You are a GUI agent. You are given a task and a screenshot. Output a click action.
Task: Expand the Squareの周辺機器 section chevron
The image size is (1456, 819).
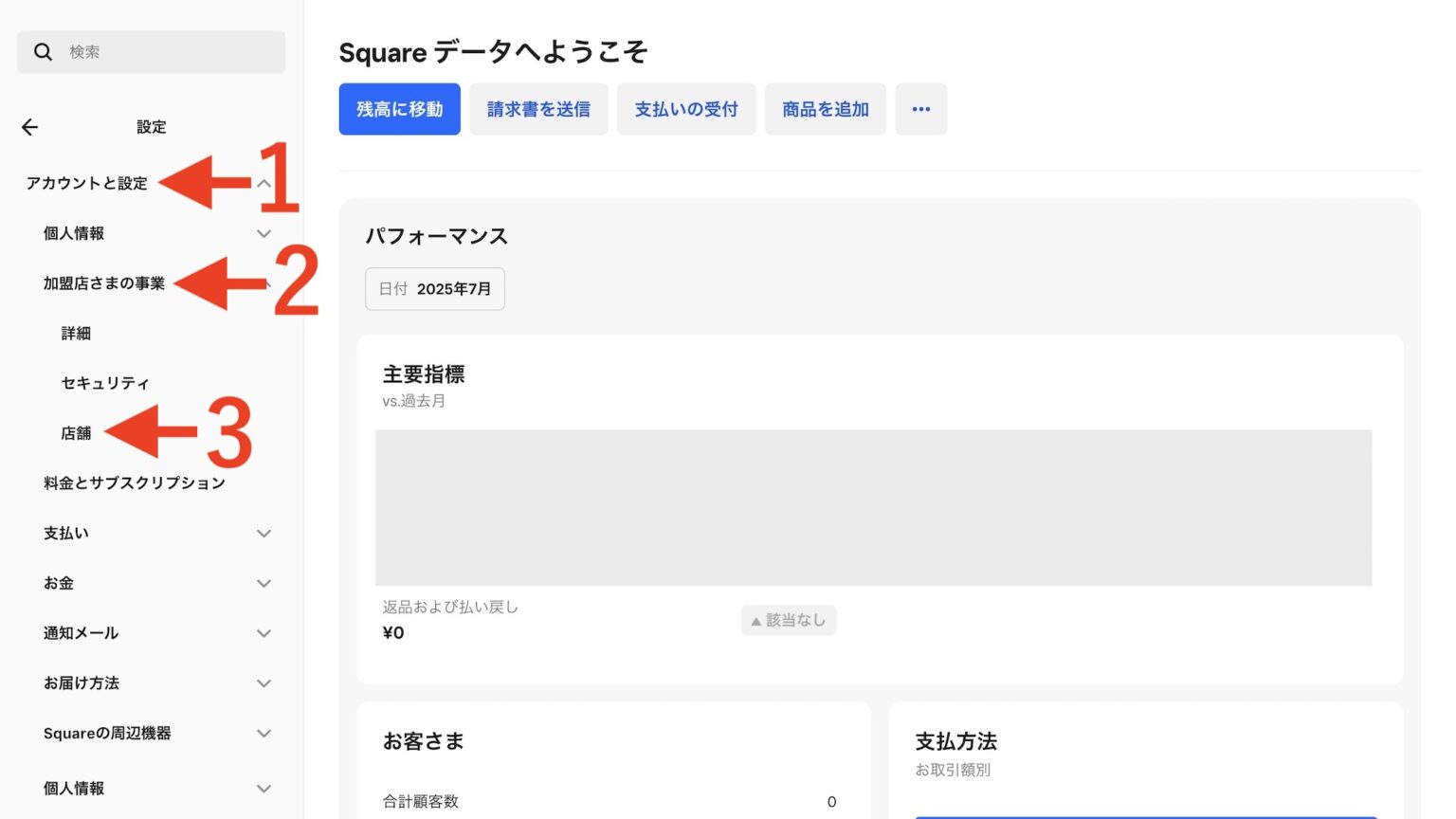(x=264, y=734)
